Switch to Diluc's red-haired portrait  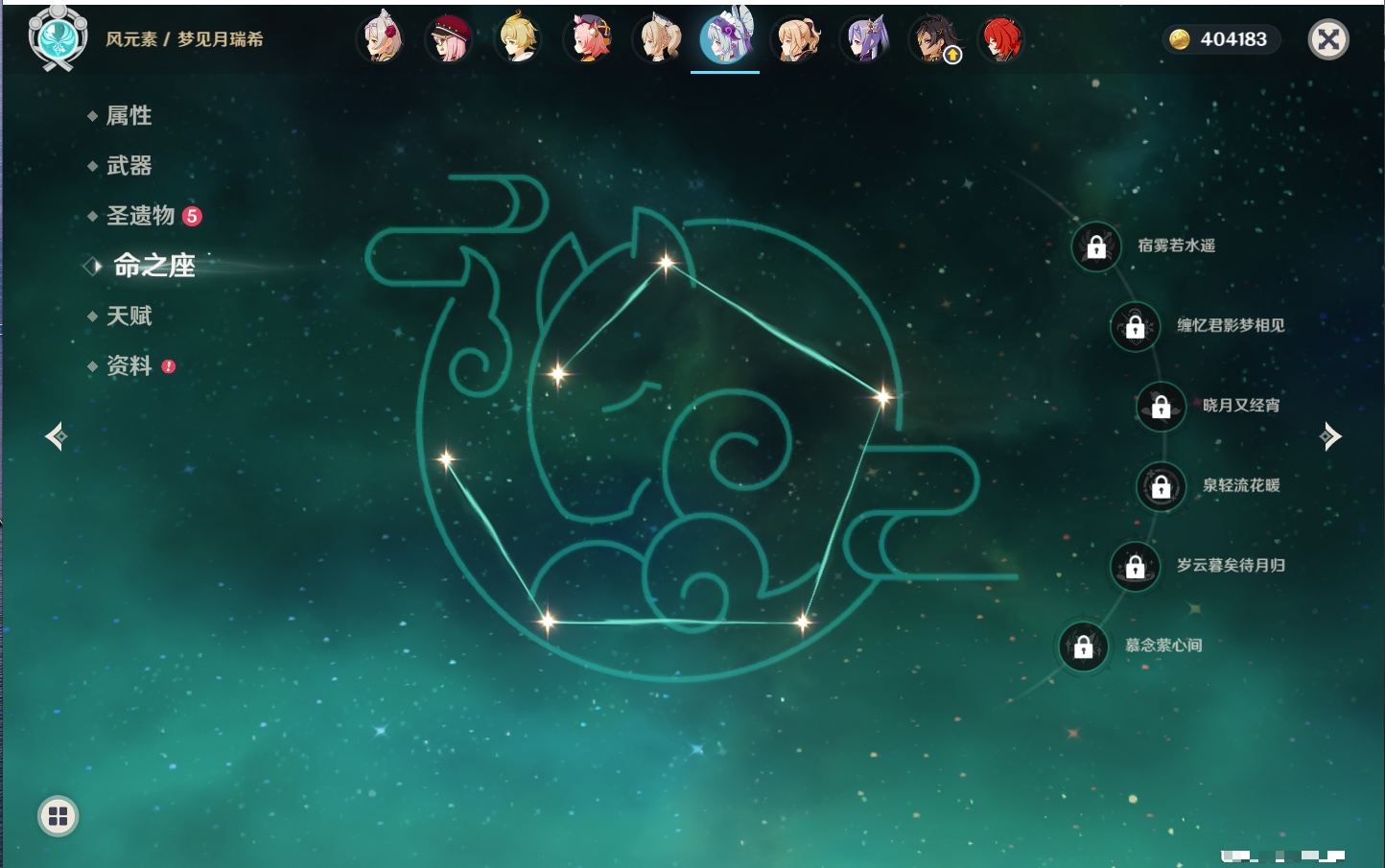coord(1000,39)
